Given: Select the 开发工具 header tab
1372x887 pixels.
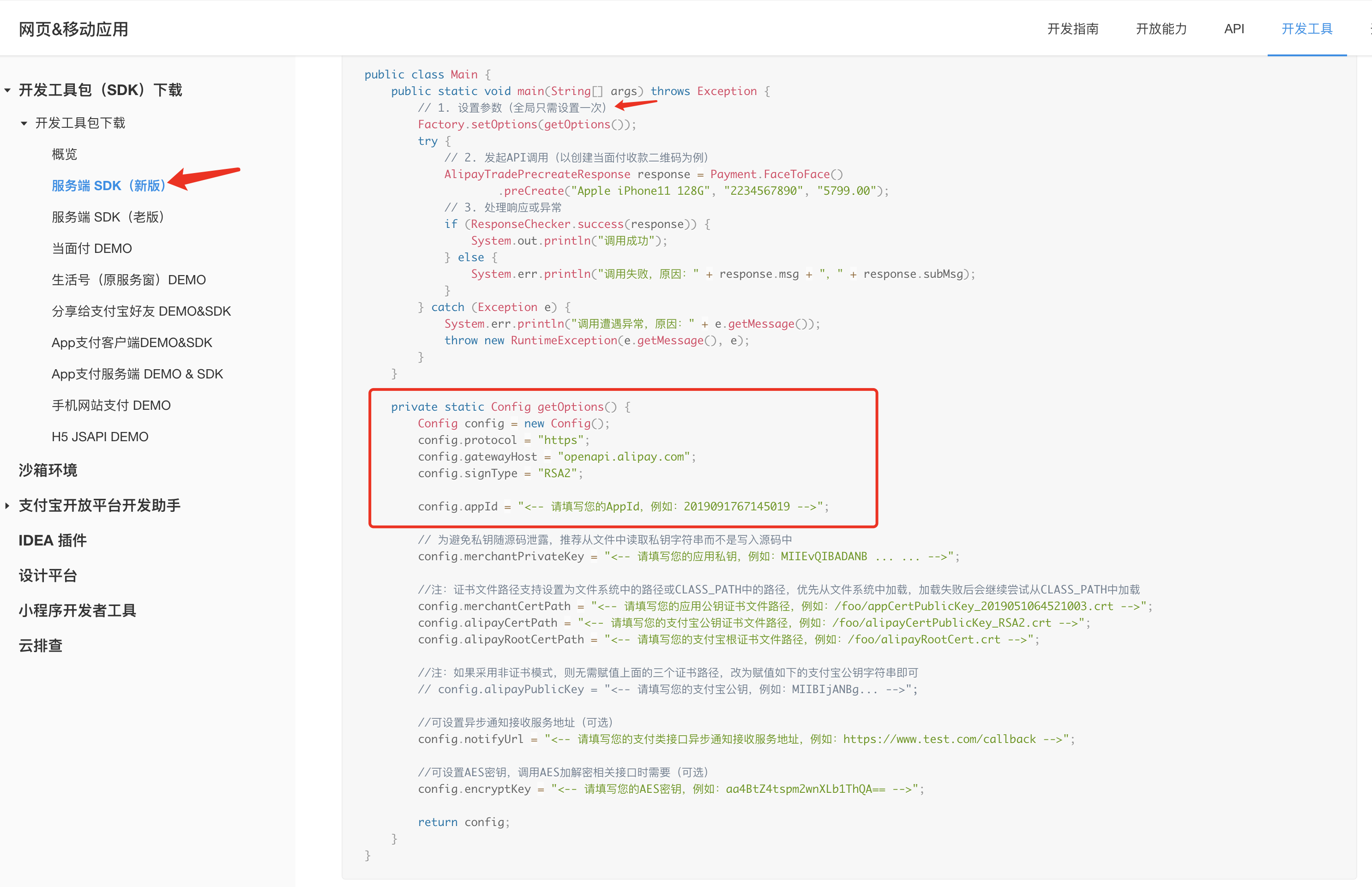Looking at the screenshot, I should point(1306,29).
